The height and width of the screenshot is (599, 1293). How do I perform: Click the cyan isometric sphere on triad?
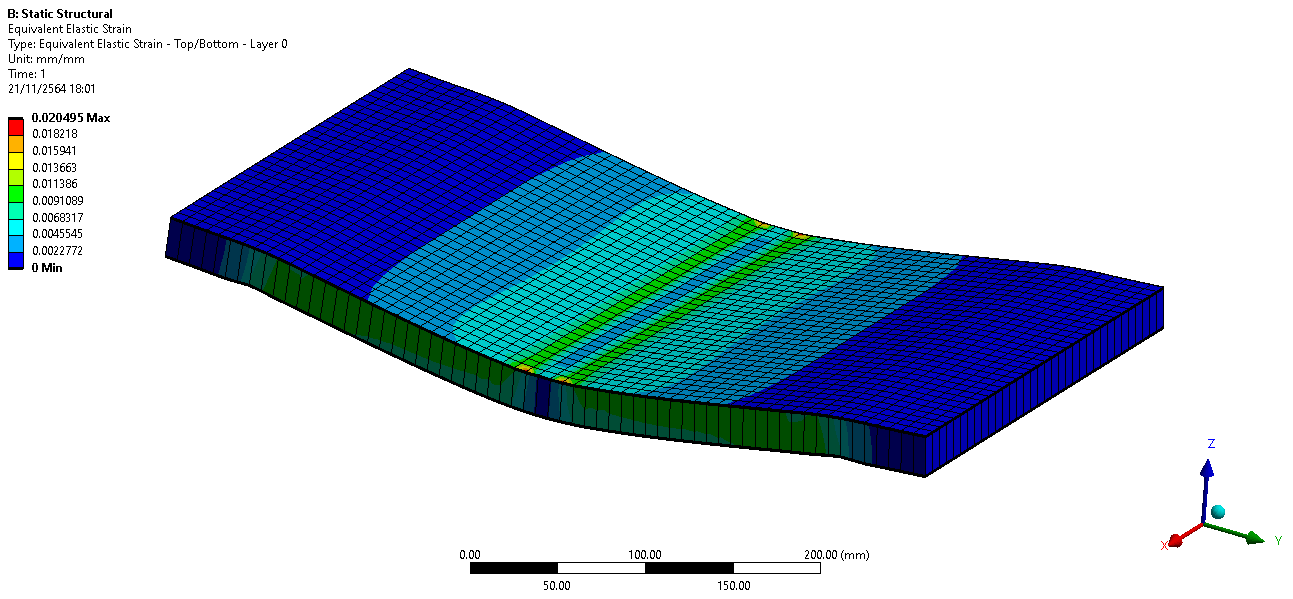coord(1218,512)
